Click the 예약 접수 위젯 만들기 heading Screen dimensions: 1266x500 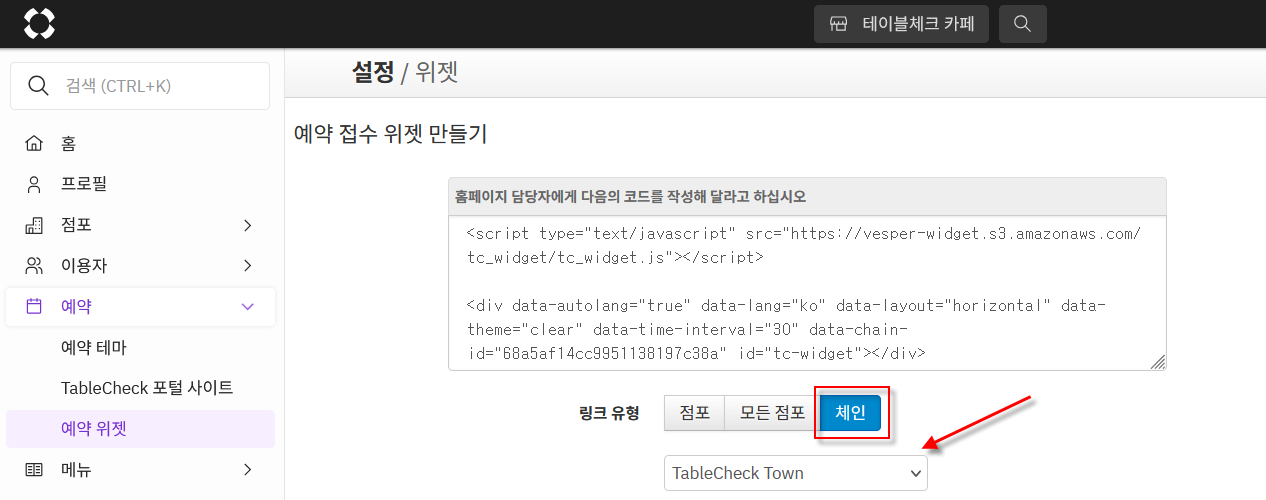391,134
